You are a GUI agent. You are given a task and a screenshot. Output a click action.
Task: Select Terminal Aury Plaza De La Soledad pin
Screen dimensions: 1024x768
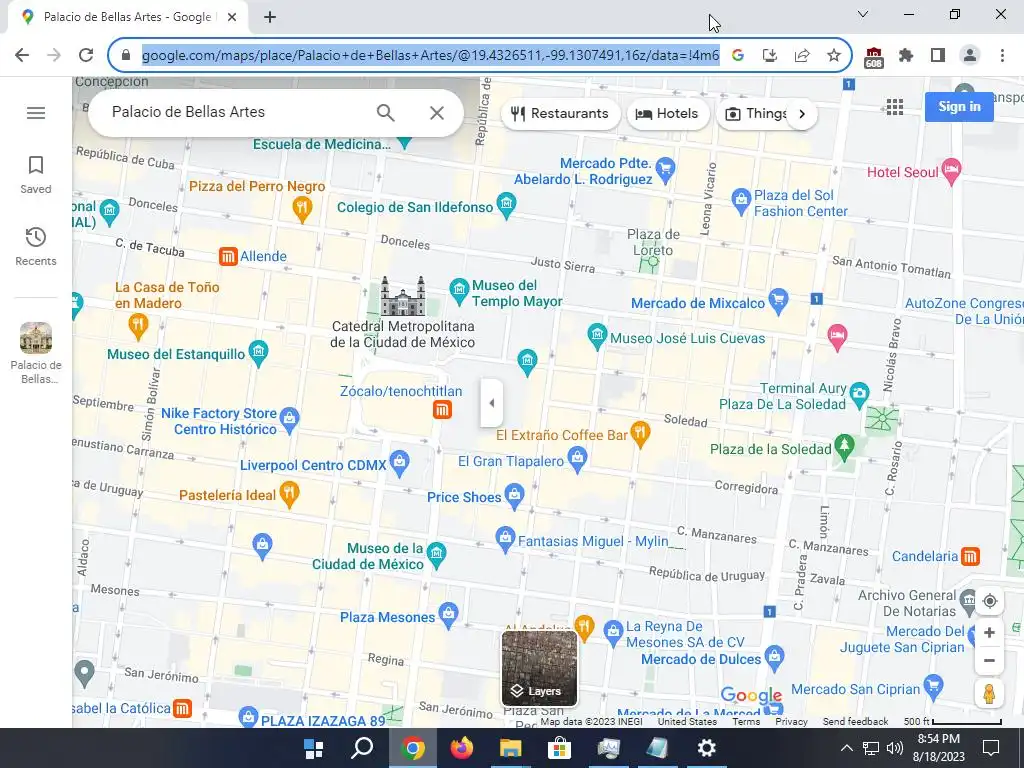tap(860, 394)
